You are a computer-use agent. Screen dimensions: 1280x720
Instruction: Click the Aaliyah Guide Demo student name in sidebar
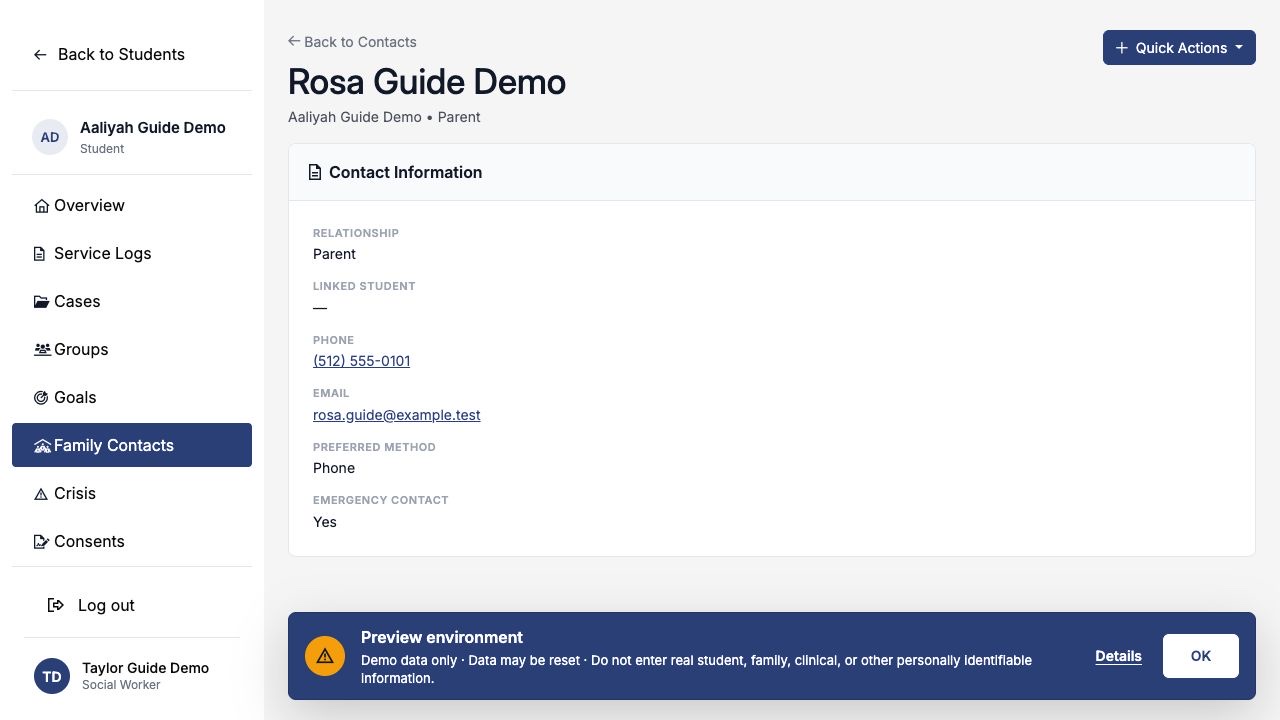(153, 128)
